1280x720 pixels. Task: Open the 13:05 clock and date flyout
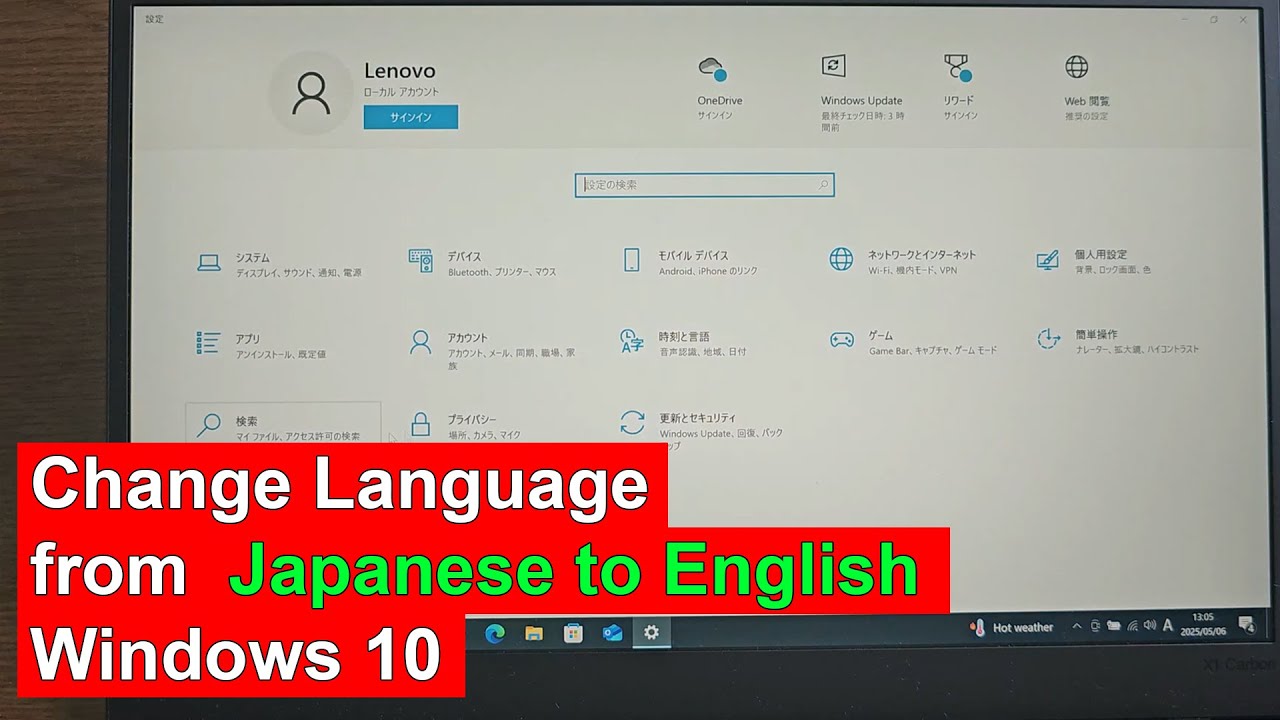[x=1203, y=624]
